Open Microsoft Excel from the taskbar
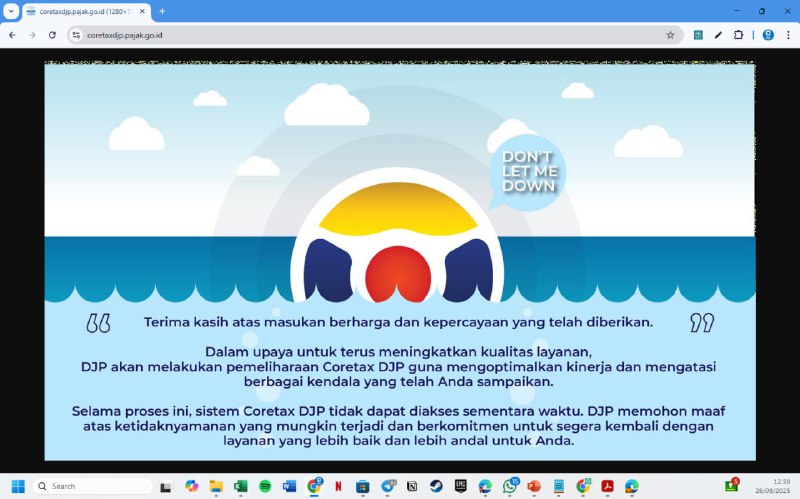 point(241,486)
